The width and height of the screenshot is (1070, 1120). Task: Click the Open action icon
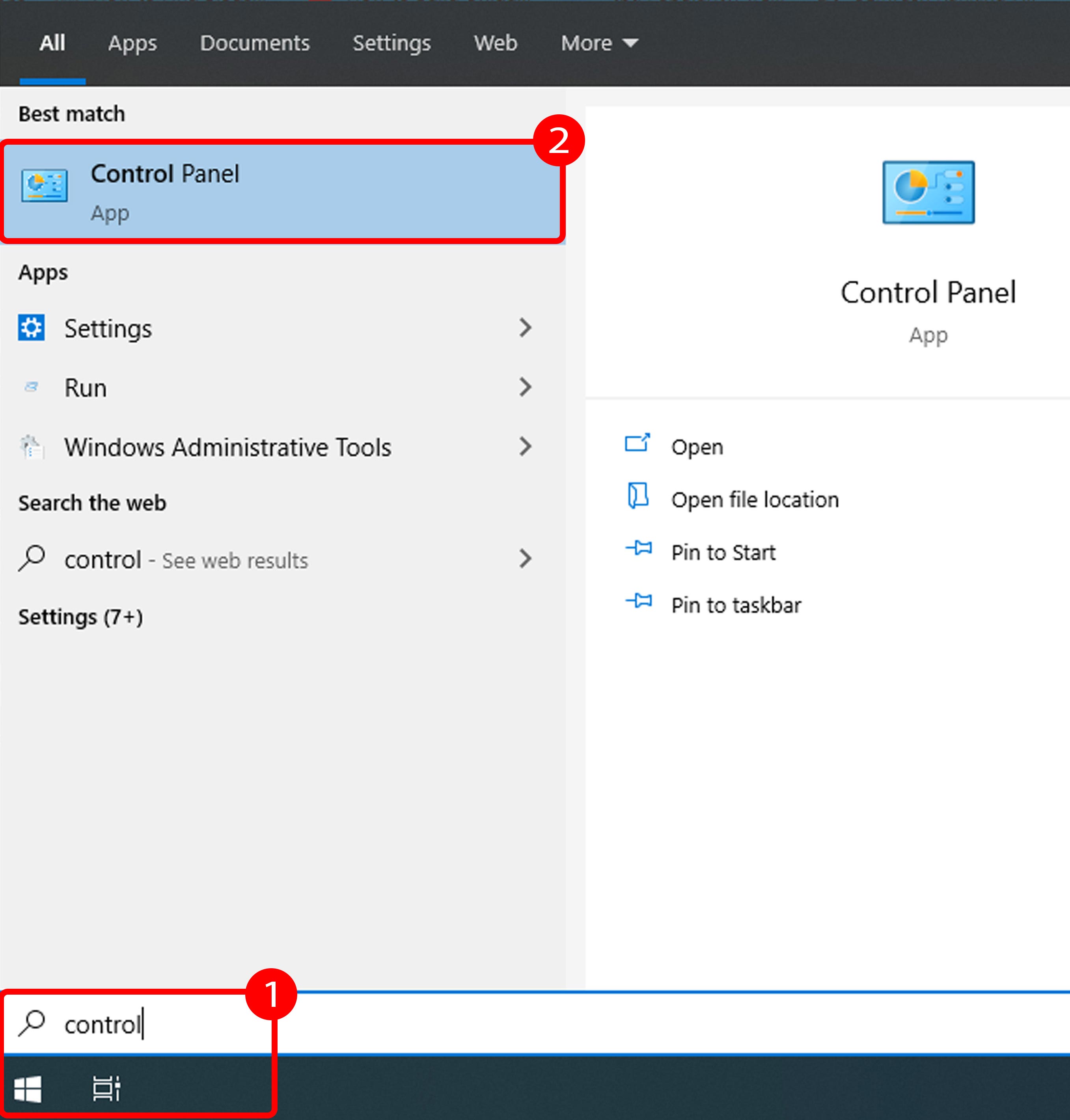coord(637,444)
